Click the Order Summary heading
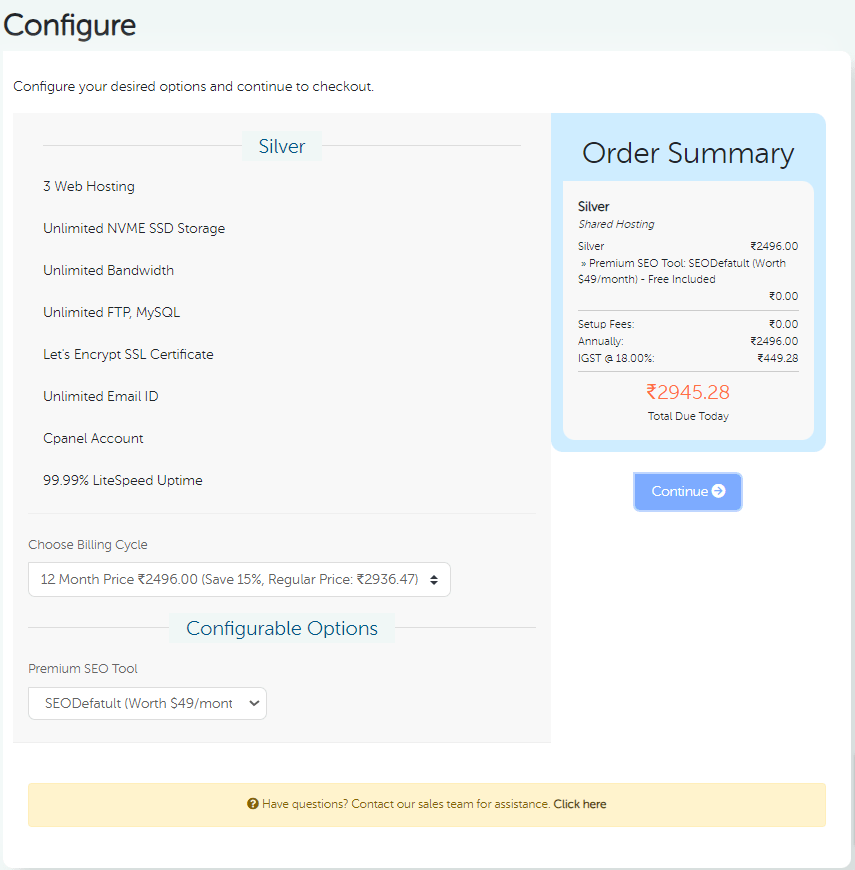 (687, 152)
